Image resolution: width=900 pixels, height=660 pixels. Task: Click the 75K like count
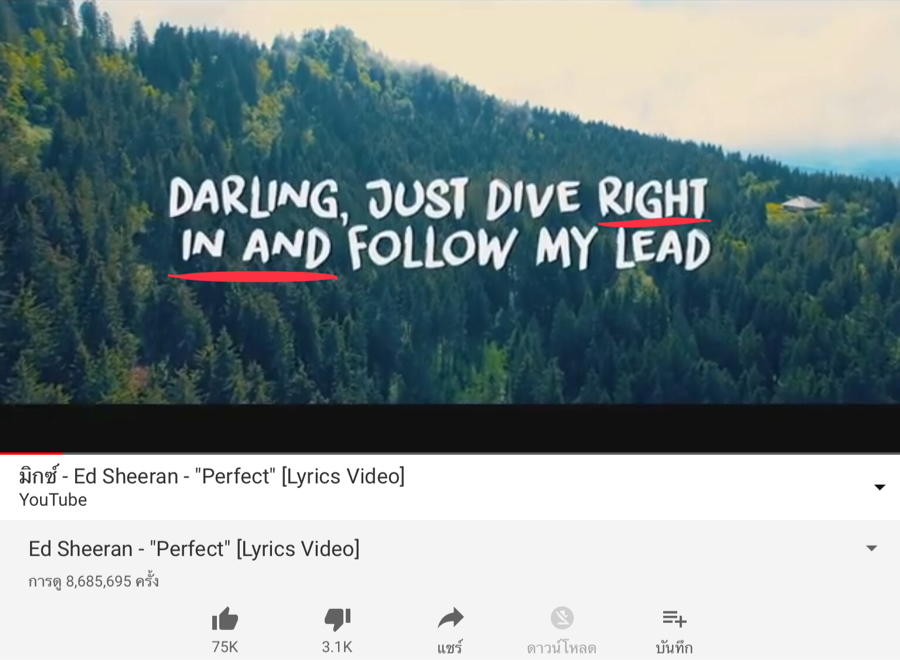click(x=224, y=647)
